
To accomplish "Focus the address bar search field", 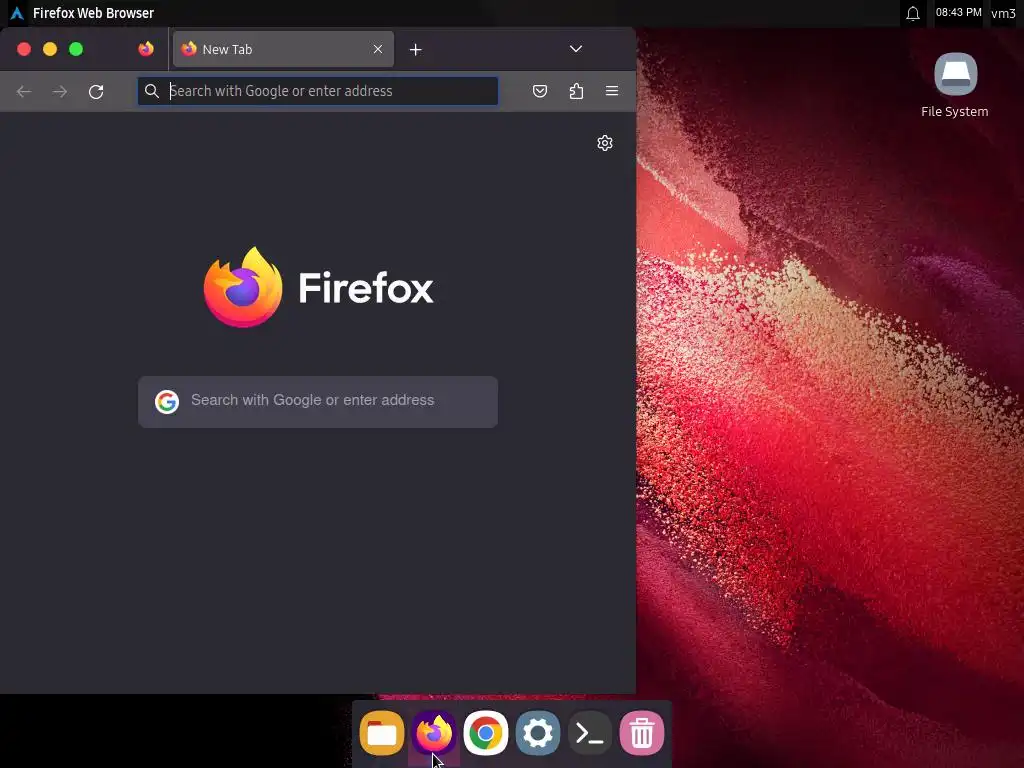I will (318, 91).
